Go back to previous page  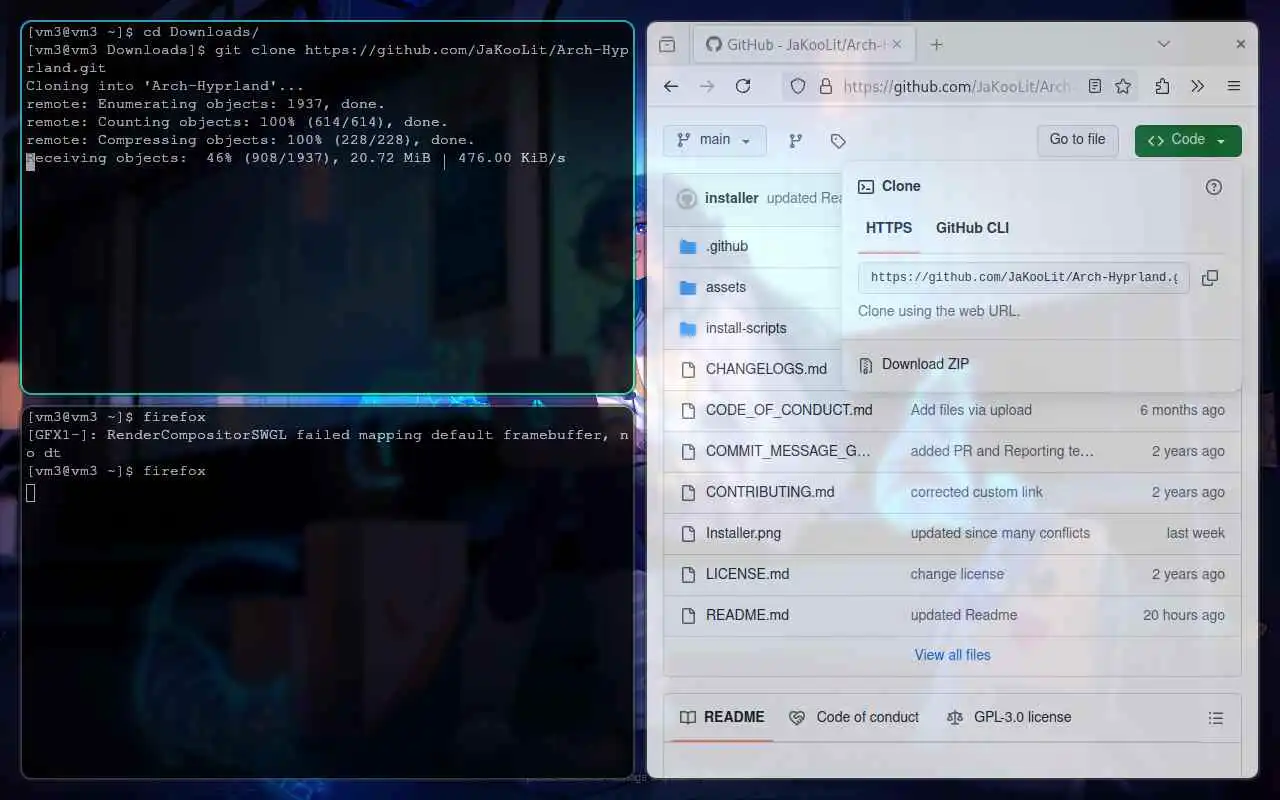click(671, 86)
